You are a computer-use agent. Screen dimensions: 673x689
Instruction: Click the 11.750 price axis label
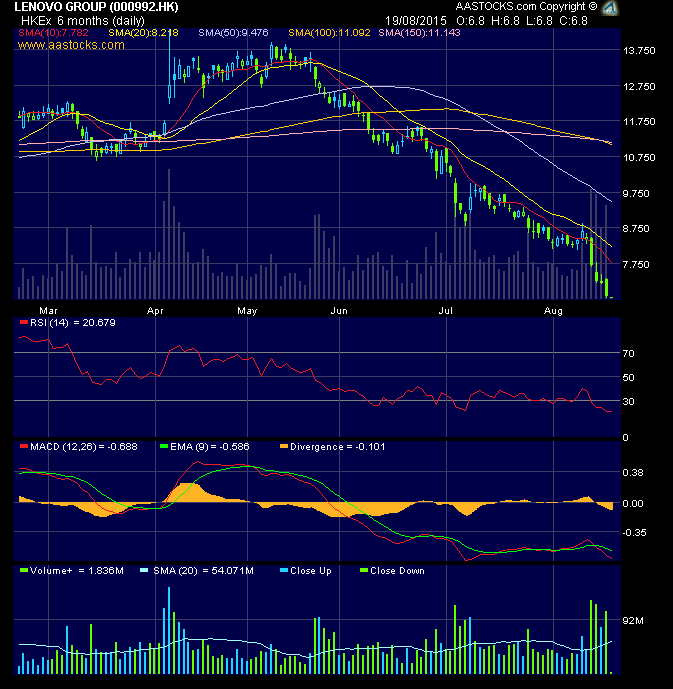639,122
